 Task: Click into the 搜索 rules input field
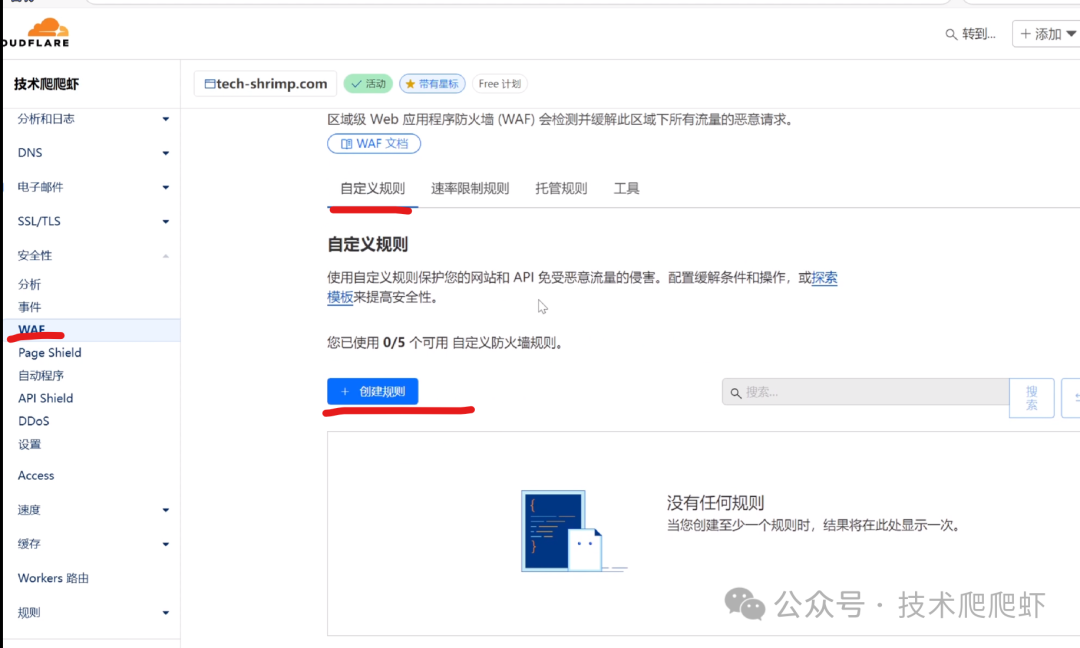click(865, 392)
